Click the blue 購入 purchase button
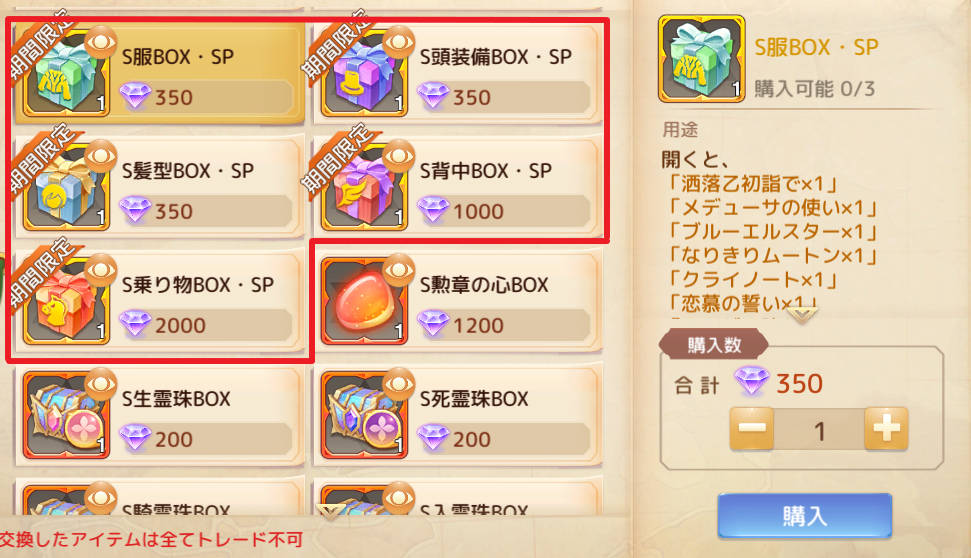Screen dimensions: 971x558 coord(804,515)
